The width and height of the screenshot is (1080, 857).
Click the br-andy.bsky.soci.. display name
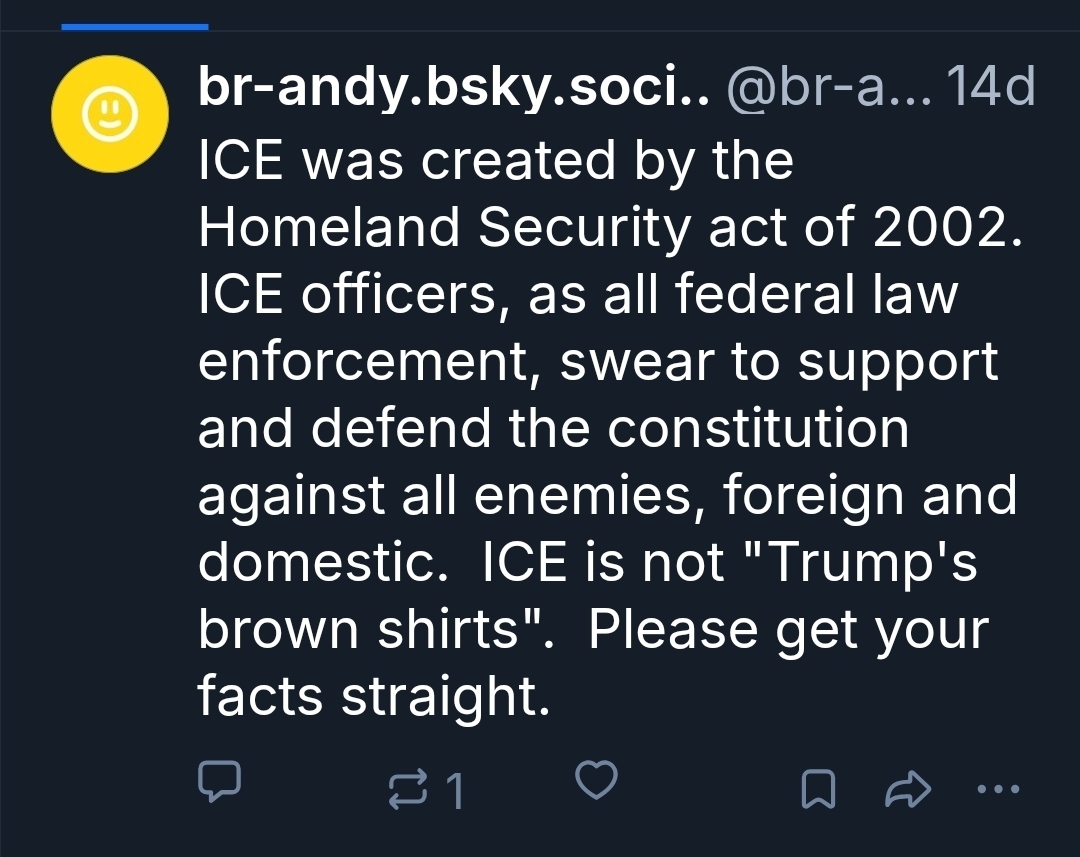pyautogui.click(x=453, y=91)
